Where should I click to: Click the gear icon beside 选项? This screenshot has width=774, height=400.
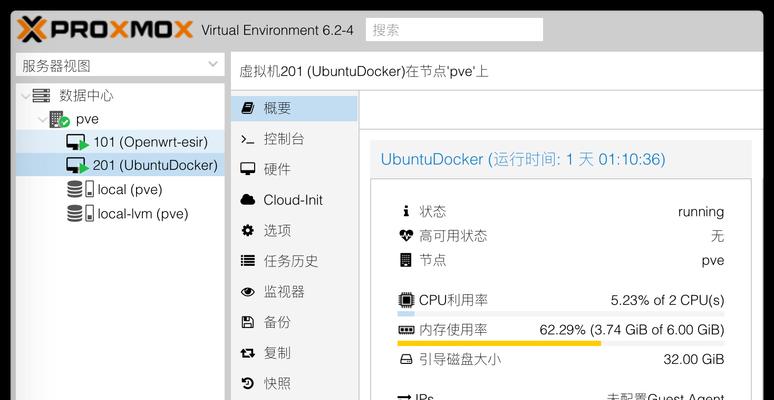tap(247, 230)
